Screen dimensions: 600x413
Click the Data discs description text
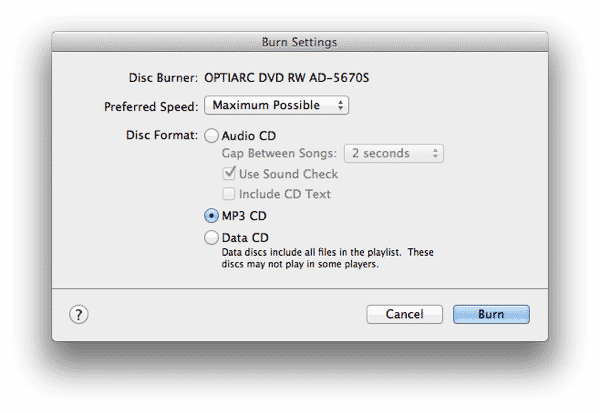(328, 259)
